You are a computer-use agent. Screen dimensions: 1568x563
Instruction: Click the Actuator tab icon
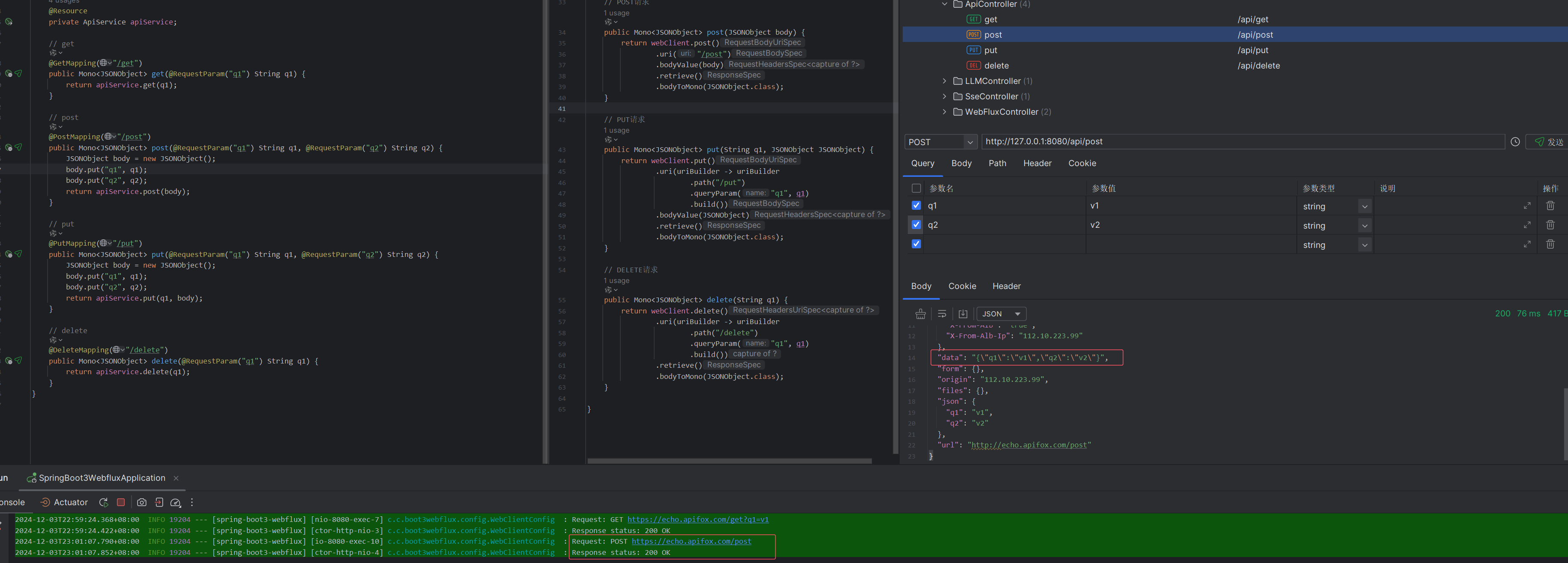coord(45,502)
